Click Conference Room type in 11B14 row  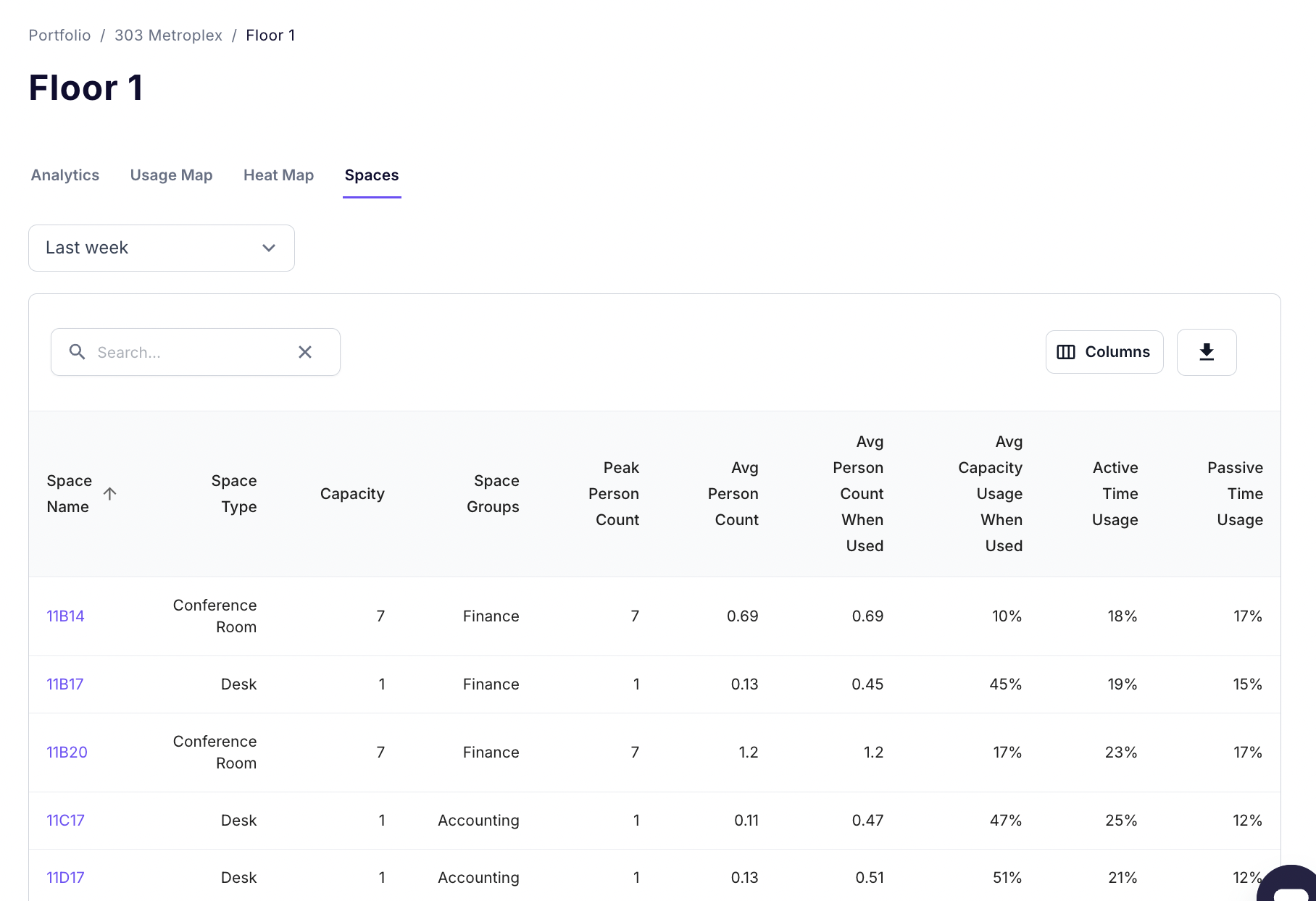pyautogui.click(x=215, y=616)
